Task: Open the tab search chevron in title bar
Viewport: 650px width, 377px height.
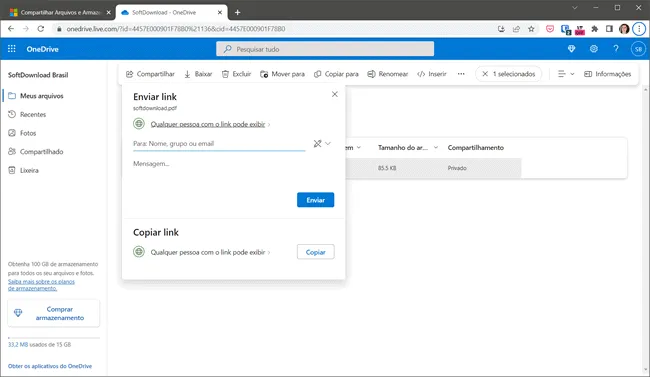Action: [x=575, y=7]
